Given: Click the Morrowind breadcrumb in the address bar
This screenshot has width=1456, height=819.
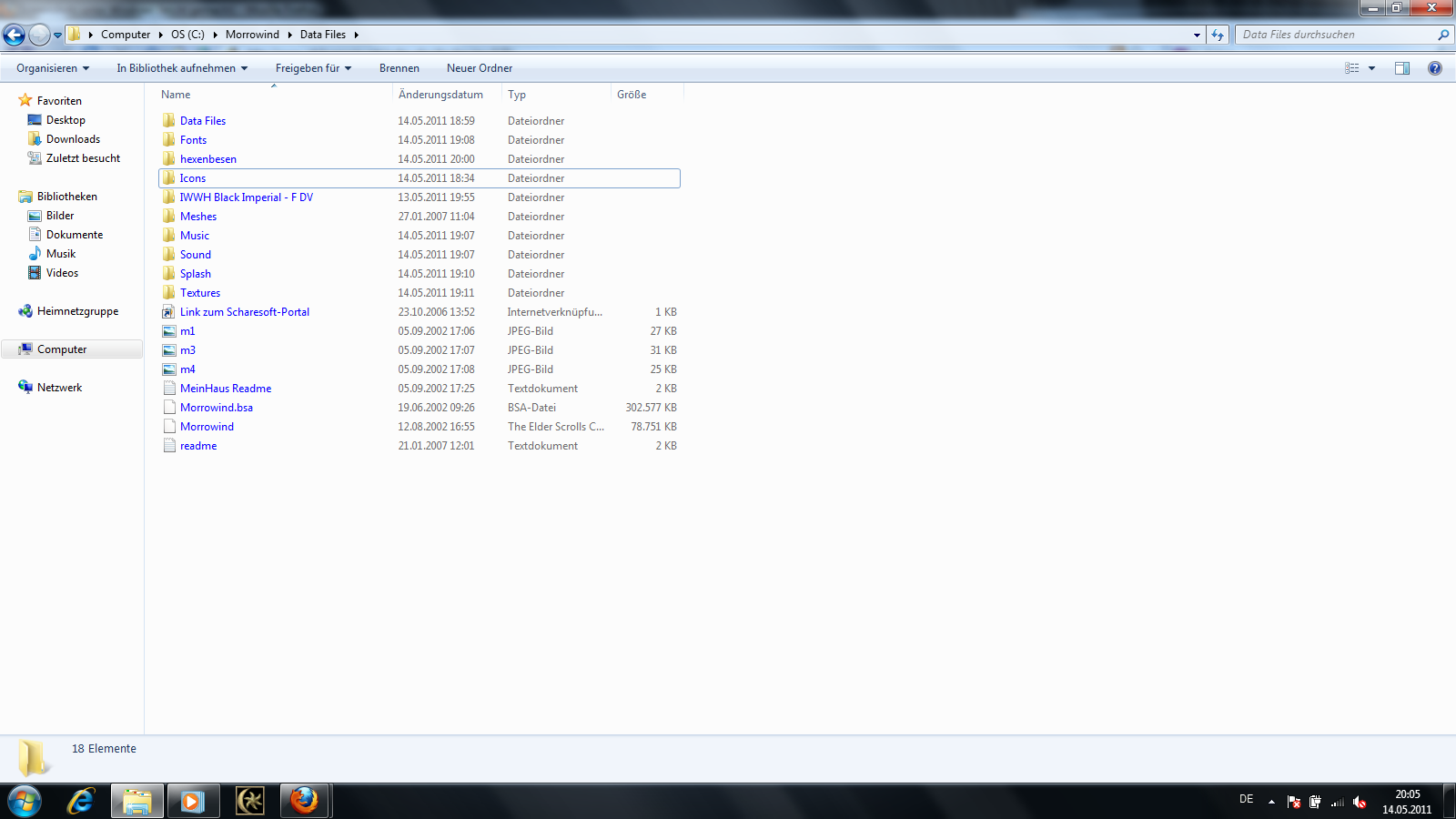Looking at the screenshot, I should [x=252, y=35].
